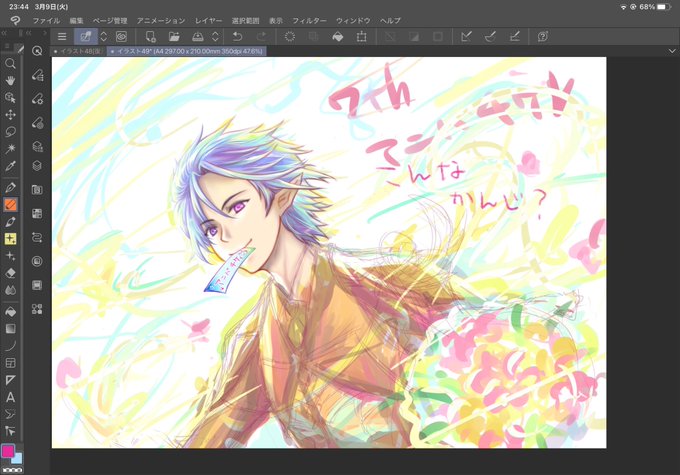Image resolution: width=680 pixels, height=475 pixels.
Task: Select the Lasso selection tool
Action: click(10, 131)
